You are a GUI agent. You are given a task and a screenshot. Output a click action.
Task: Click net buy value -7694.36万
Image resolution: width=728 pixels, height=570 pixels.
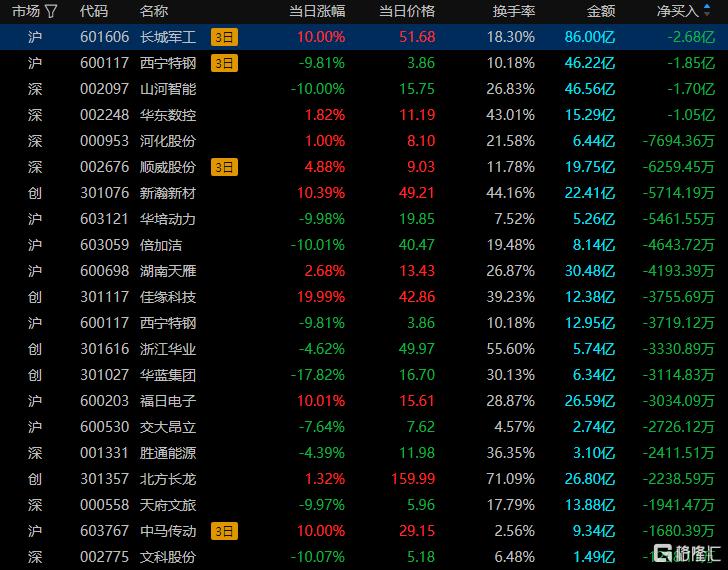pyautogui.click(x=679, y=141)
